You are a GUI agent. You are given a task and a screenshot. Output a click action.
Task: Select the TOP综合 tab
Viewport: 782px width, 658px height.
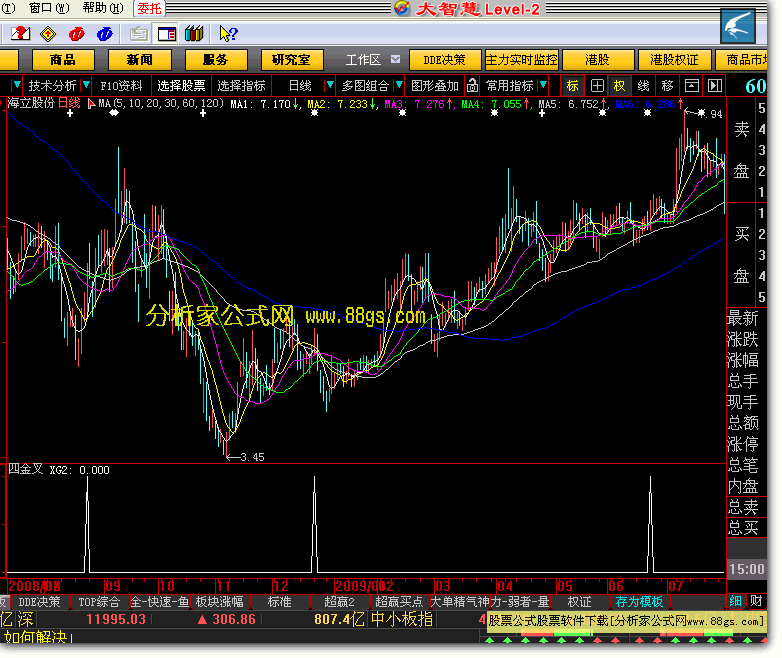tap(99, 602)
